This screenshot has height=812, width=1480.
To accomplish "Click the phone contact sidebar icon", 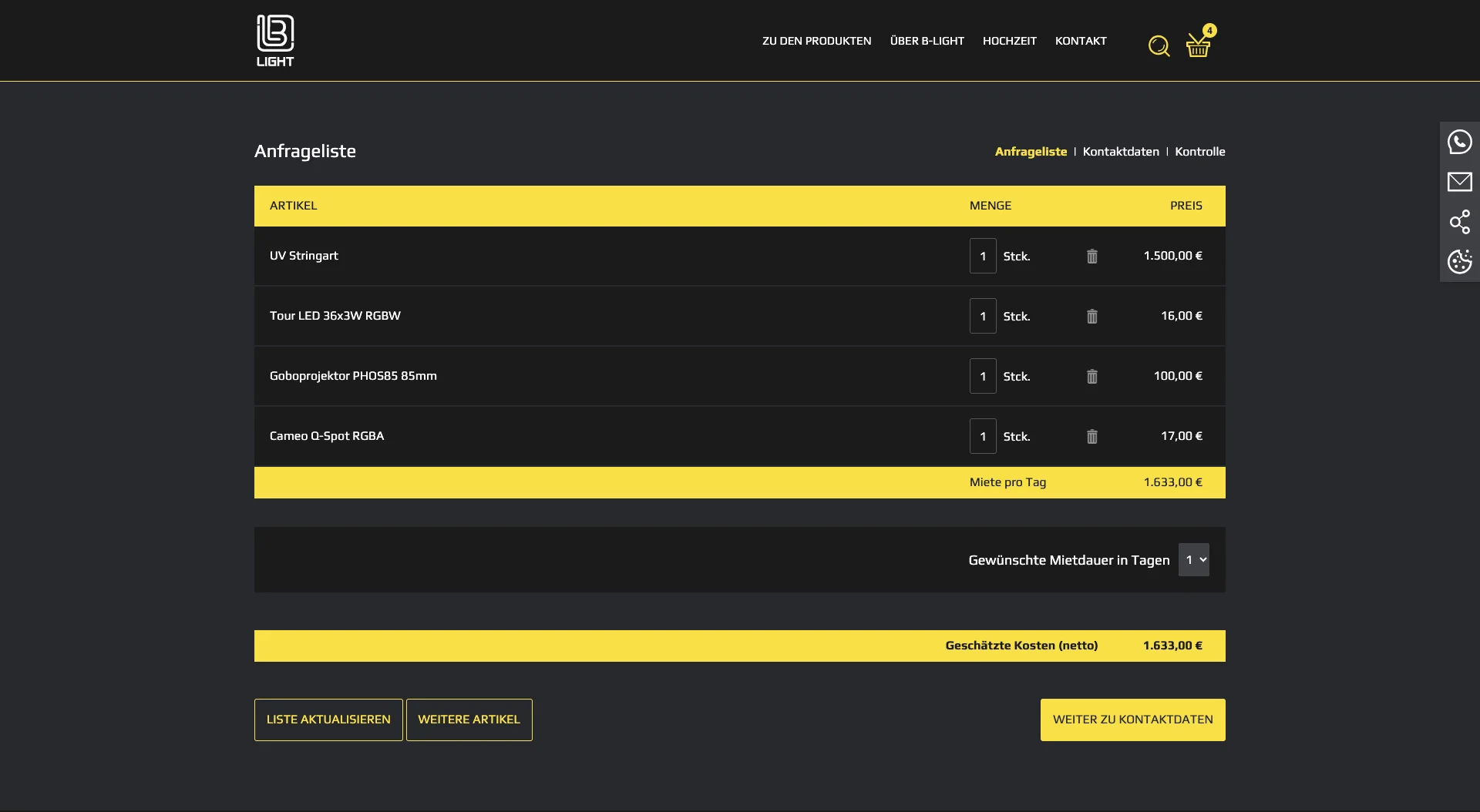I will point(1459,142).
